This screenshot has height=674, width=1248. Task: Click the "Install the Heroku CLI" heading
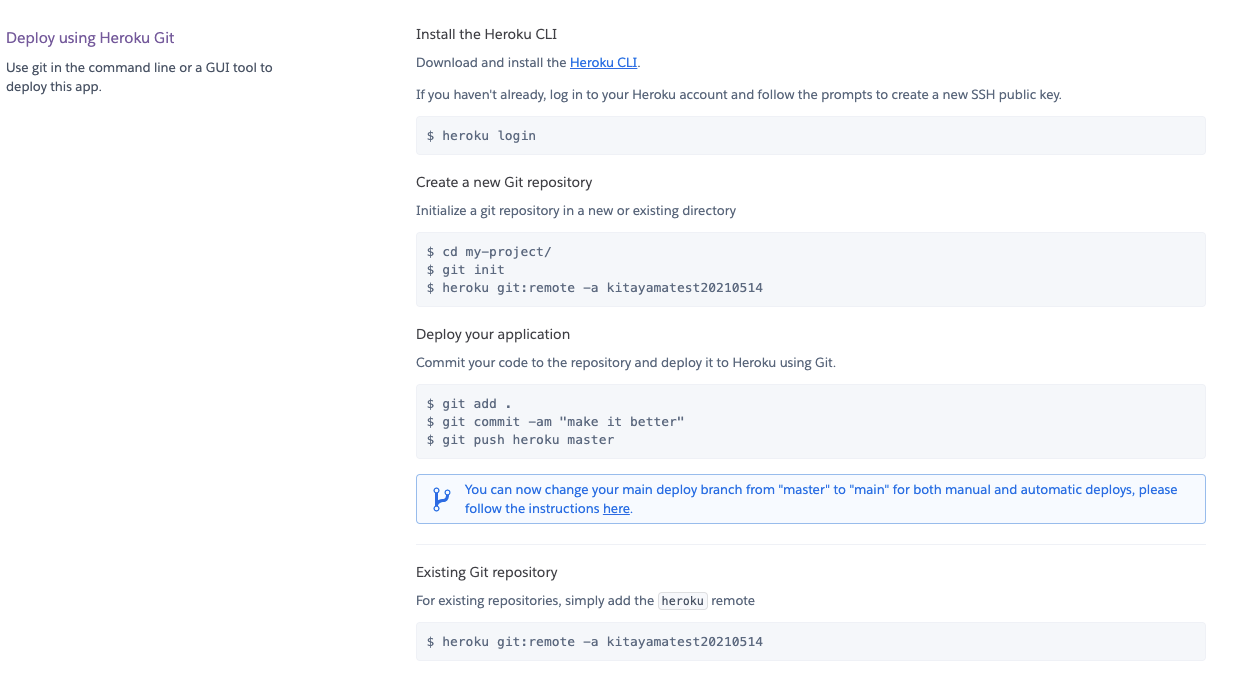point(486,34)
